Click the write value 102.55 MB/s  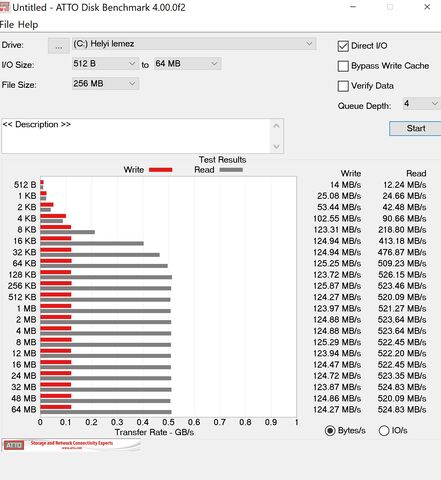click(337, 218)
